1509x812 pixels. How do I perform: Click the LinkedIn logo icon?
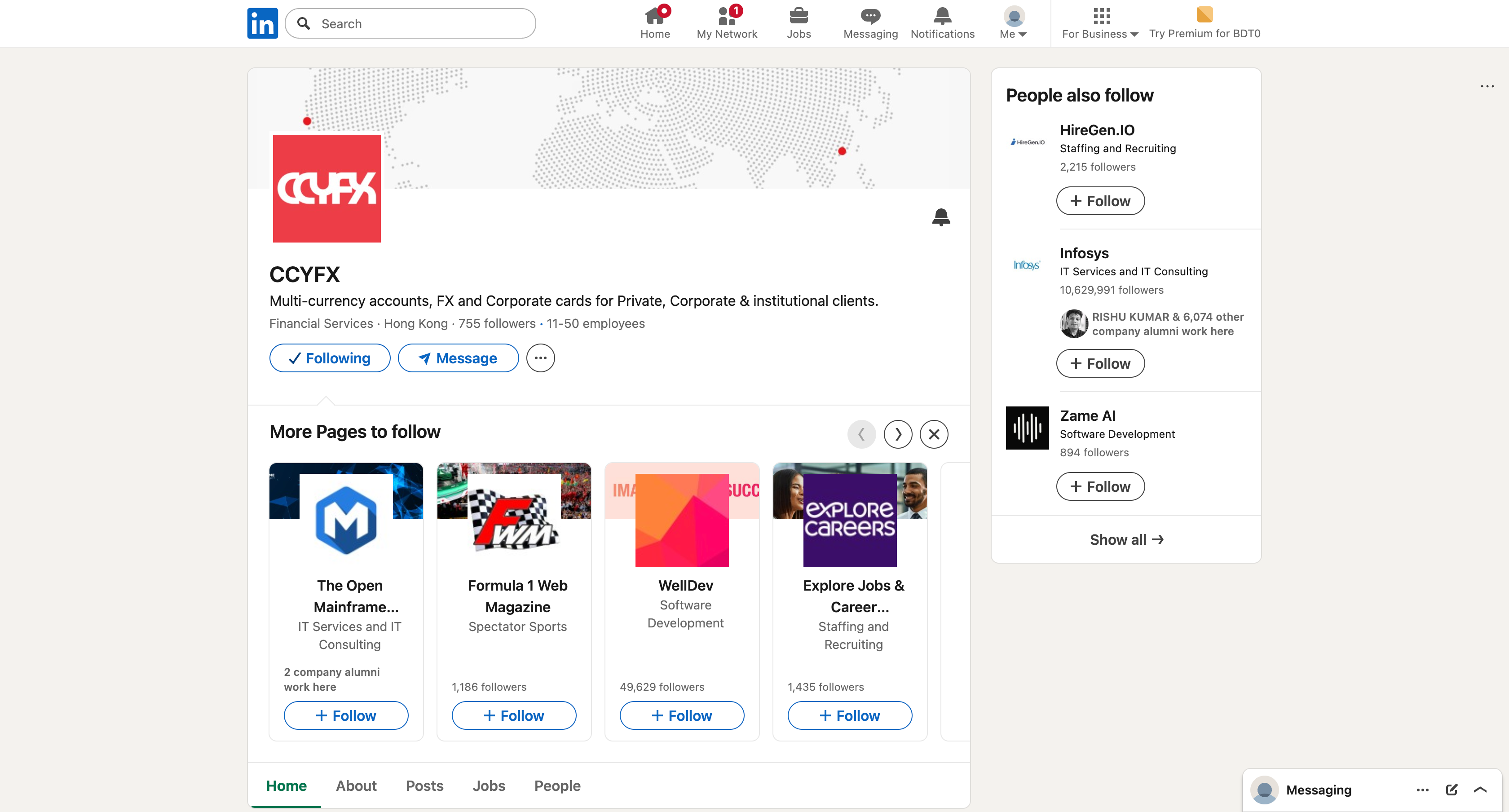pos(262,23)
